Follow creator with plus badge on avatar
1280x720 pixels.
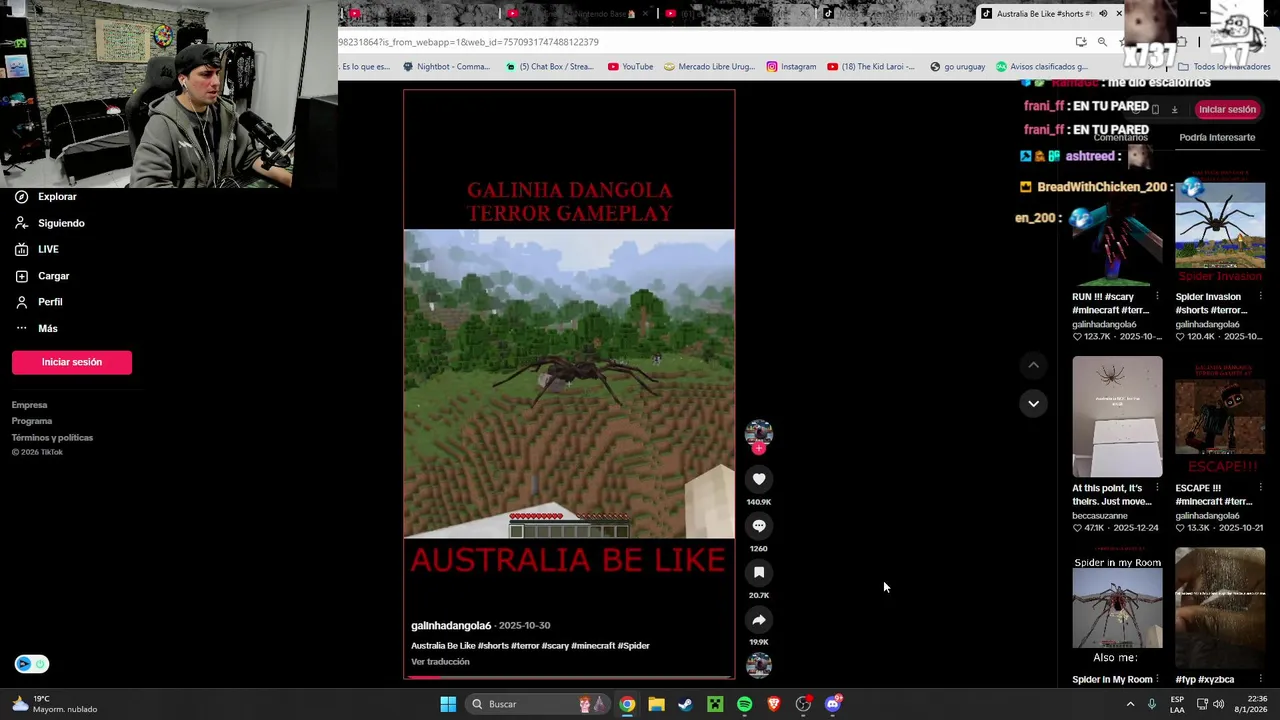(x=759, y=449)
